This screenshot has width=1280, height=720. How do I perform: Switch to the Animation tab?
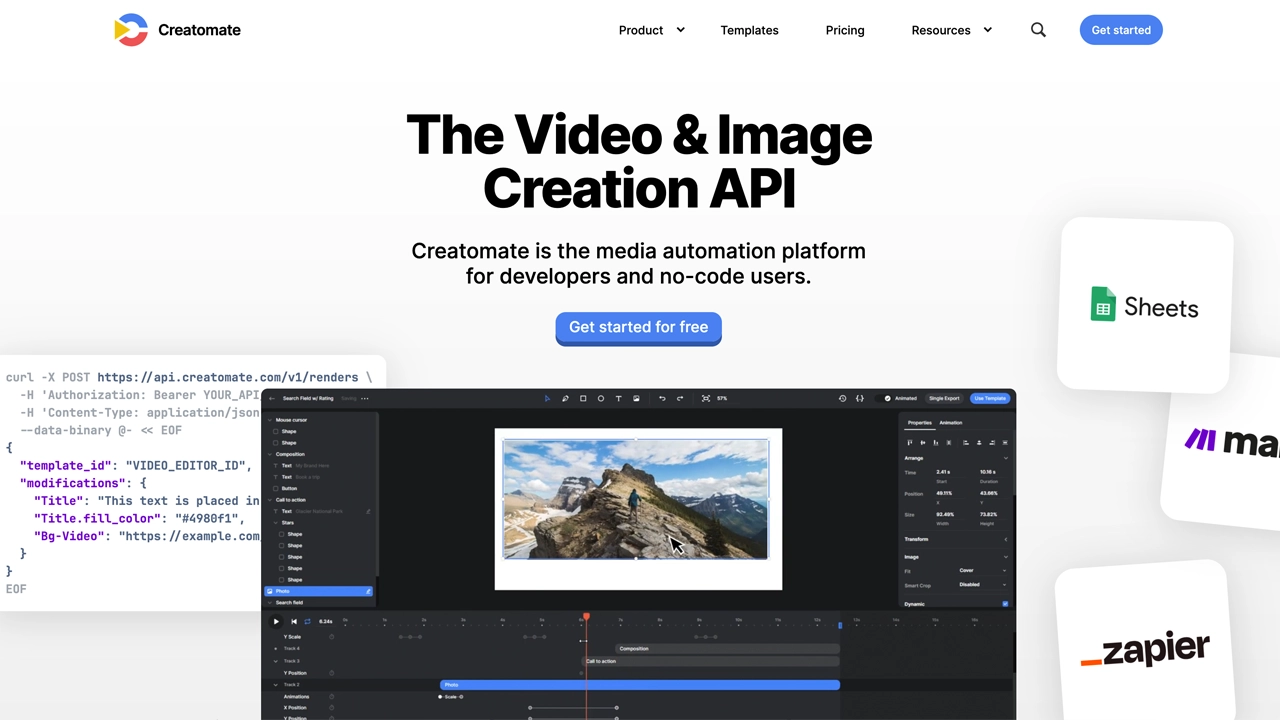pos(951,423)
